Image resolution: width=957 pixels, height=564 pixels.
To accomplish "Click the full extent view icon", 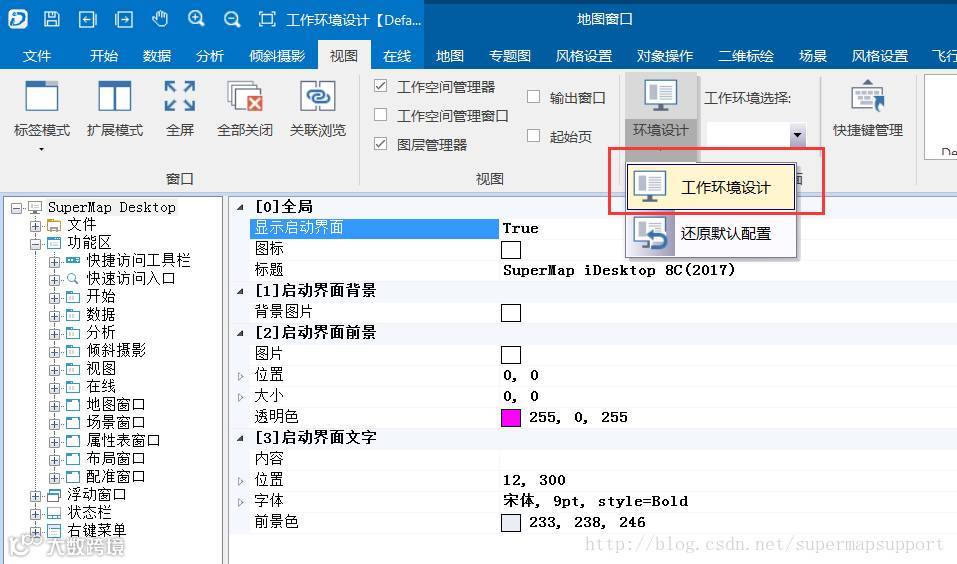I will pyautogui.click(x=267, y=19).
